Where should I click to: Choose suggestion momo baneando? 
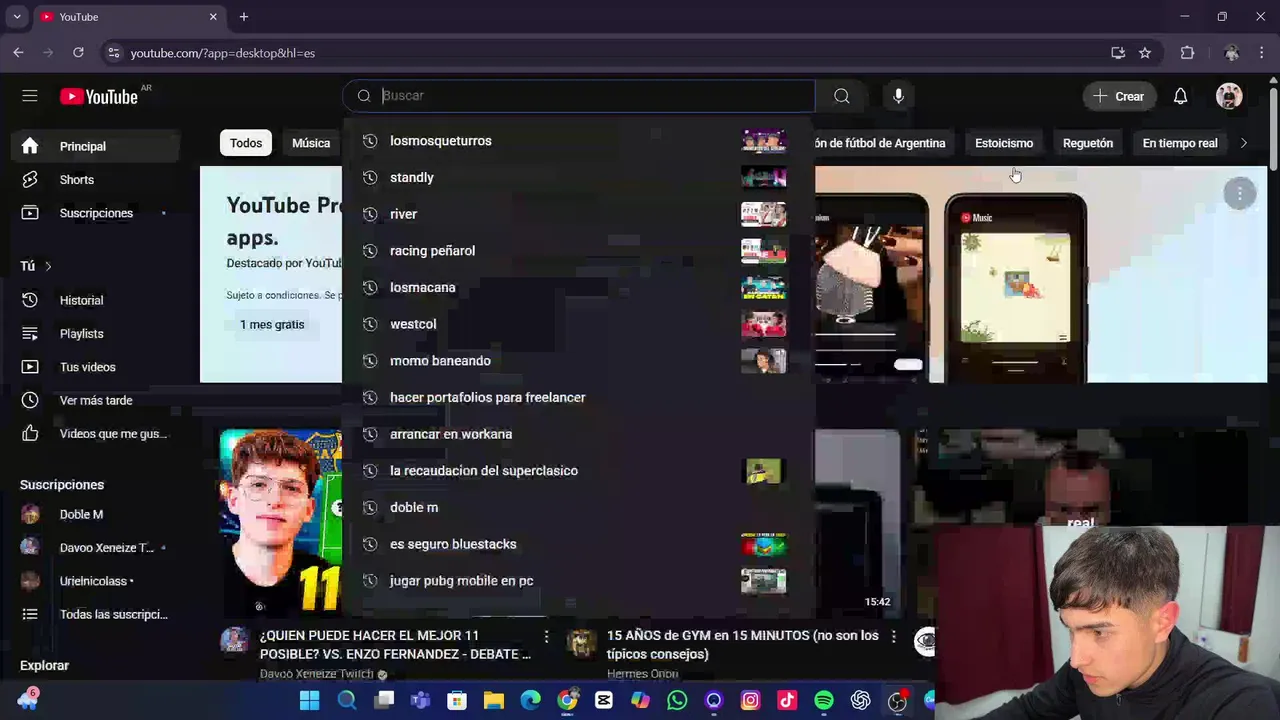pyautogui.click(x=579, y=361)
